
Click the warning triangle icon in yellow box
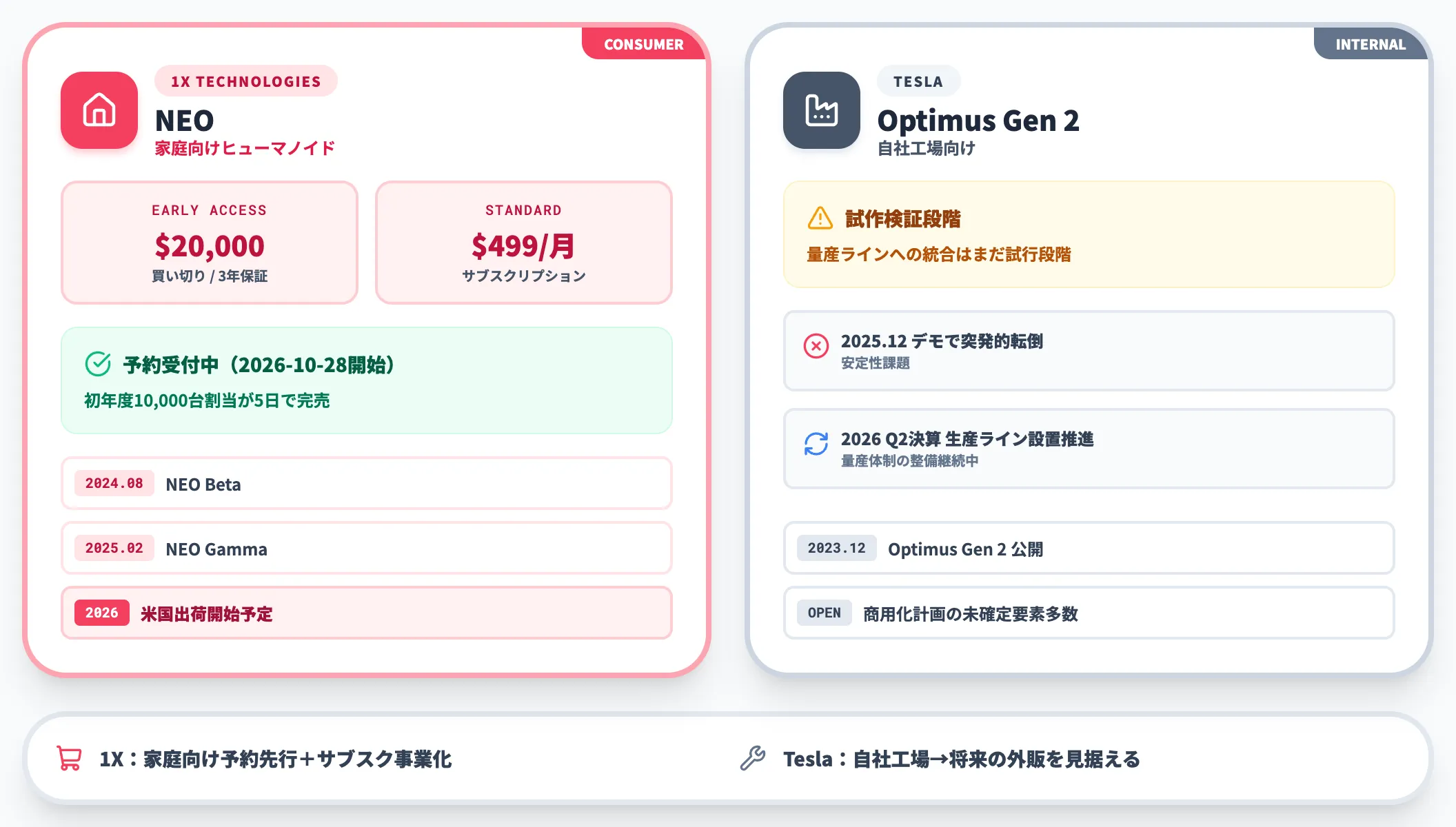[x=820, y=218]
